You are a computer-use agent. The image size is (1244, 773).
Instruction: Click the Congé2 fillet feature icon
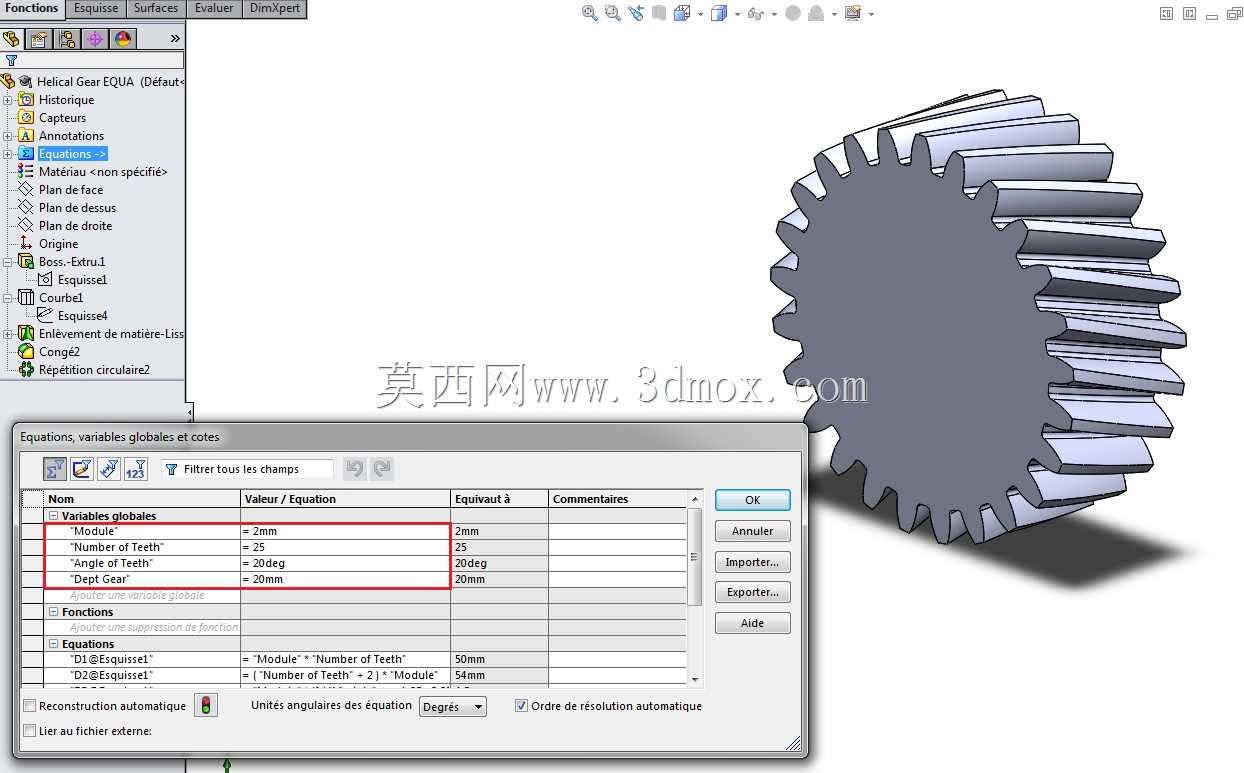tap(26, 352)
